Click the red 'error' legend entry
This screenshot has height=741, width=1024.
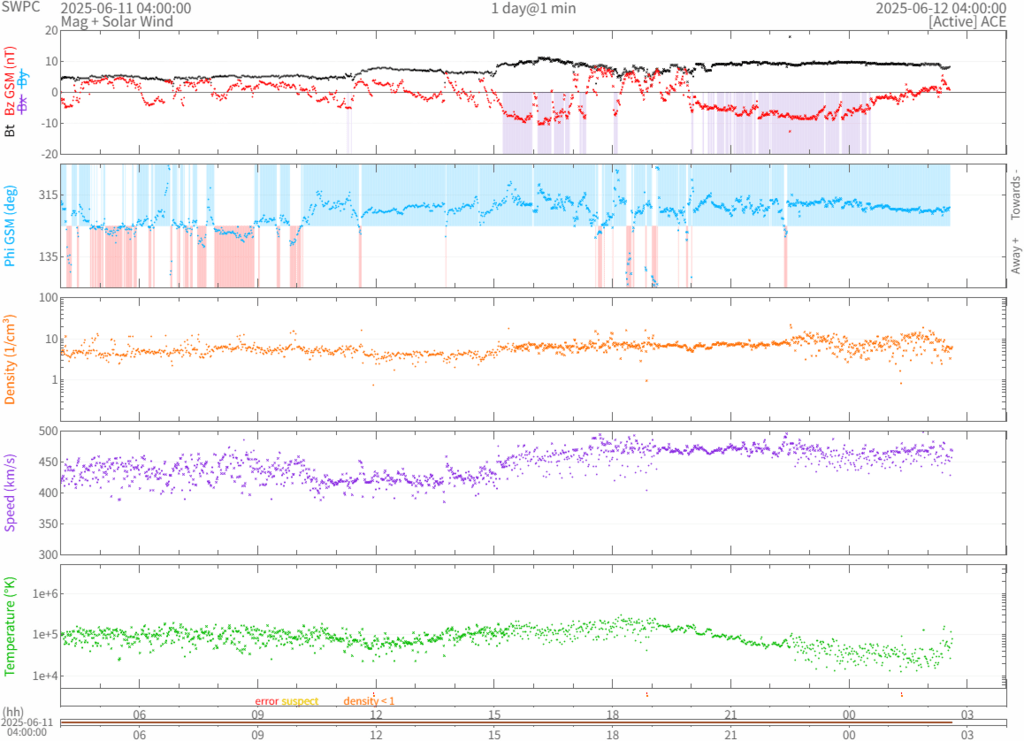[x=266, y=701]
